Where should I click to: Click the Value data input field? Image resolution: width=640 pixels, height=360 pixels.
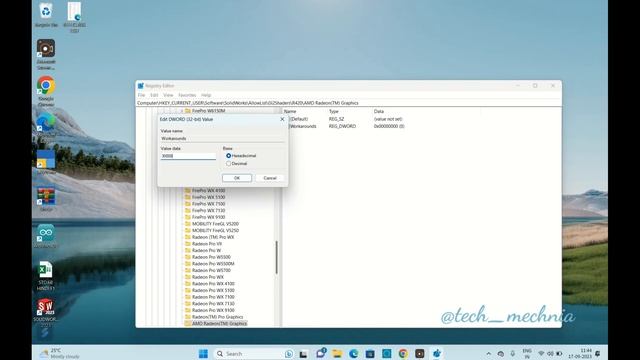coord(188,156)
